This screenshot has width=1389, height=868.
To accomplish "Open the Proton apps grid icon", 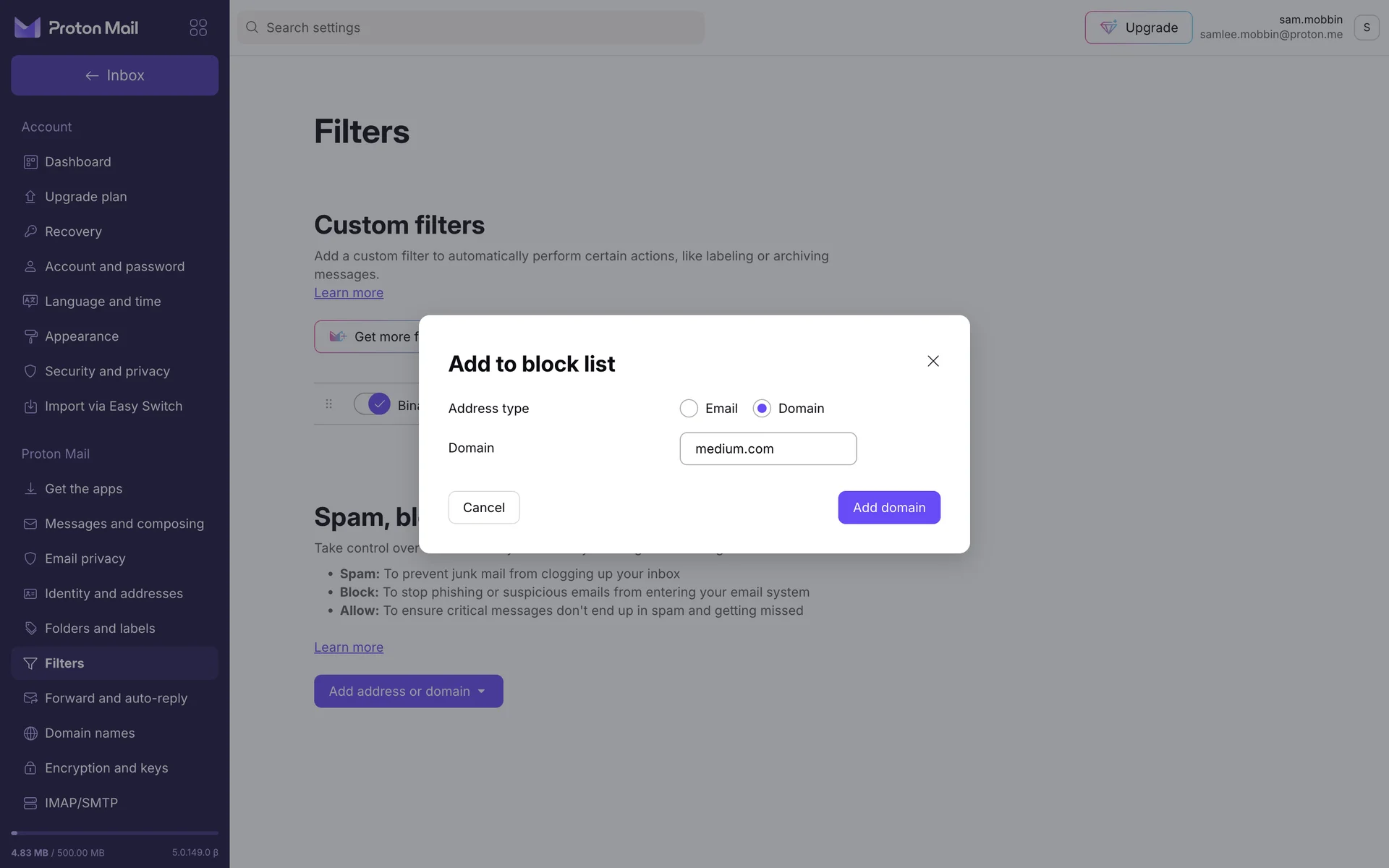I will [x=198, y=27].
